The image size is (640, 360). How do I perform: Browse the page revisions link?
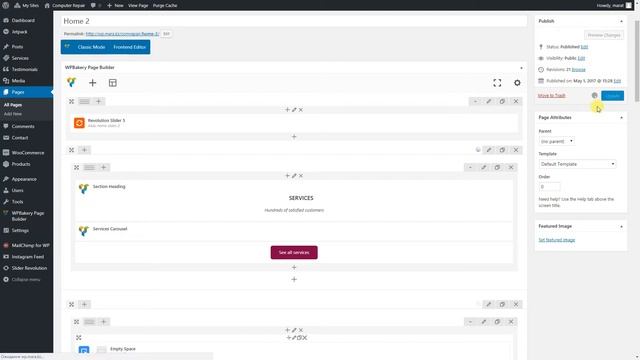click(x=578, y=70)
